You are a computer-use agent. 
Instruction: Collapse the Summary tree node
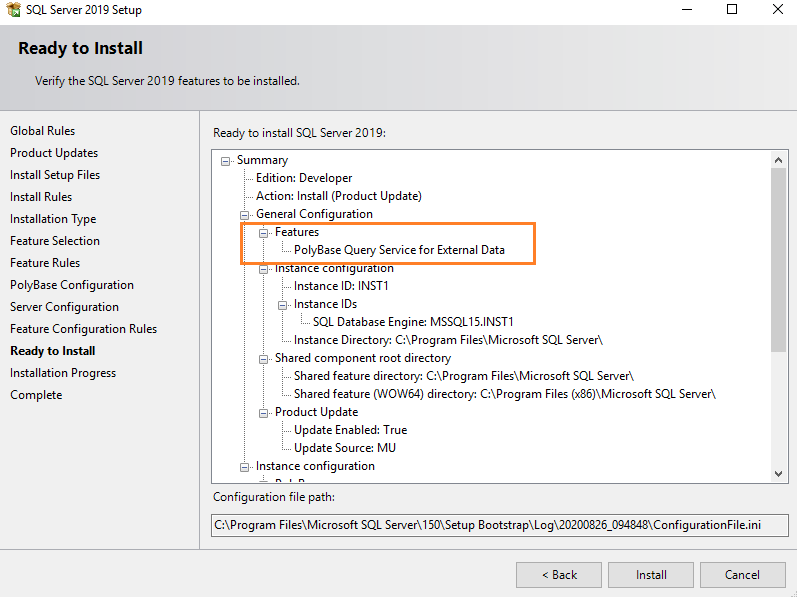(x=227, y=160)
